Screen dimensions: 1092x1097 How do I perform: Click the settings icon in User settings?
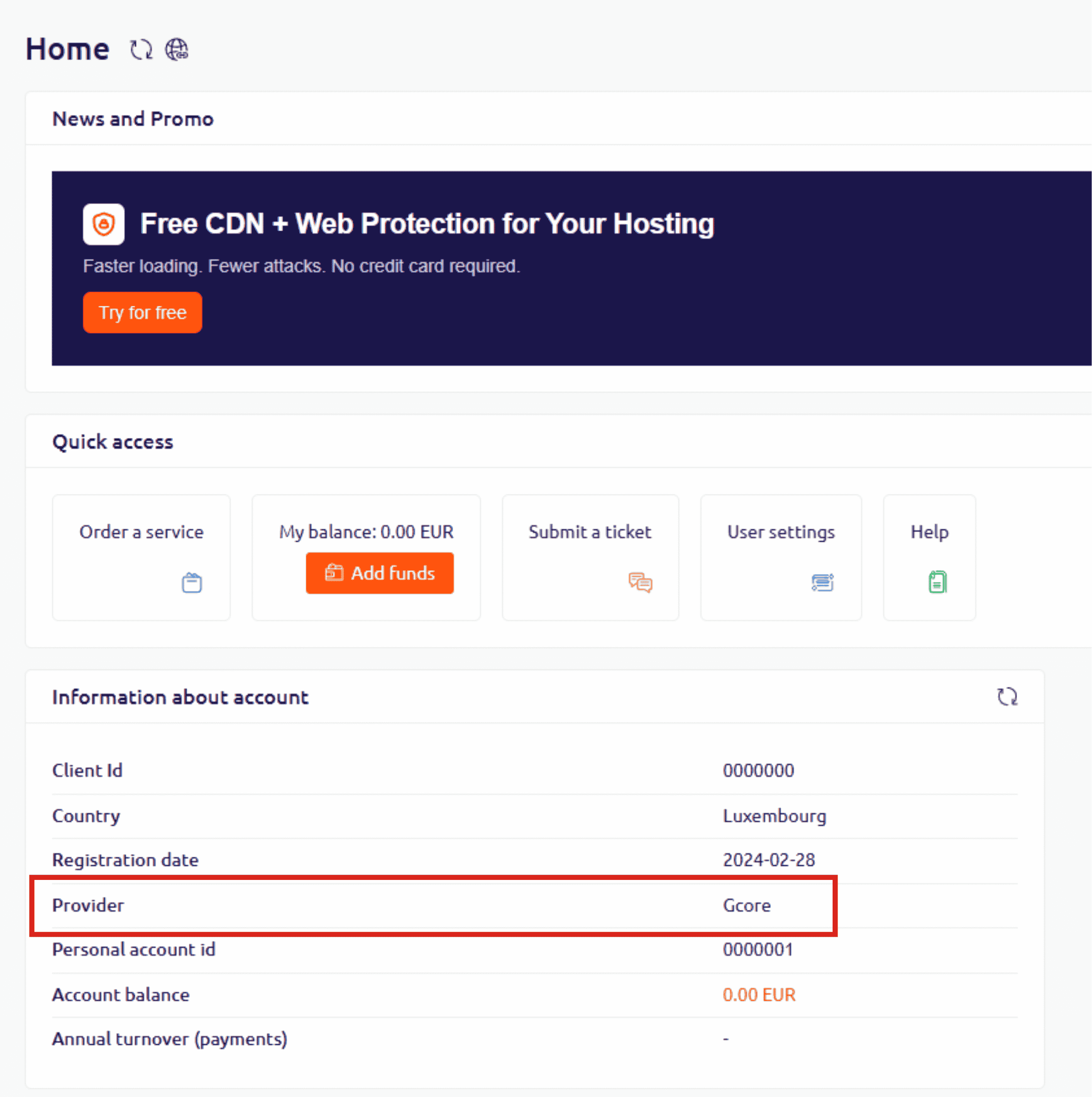tap(823, 583)
